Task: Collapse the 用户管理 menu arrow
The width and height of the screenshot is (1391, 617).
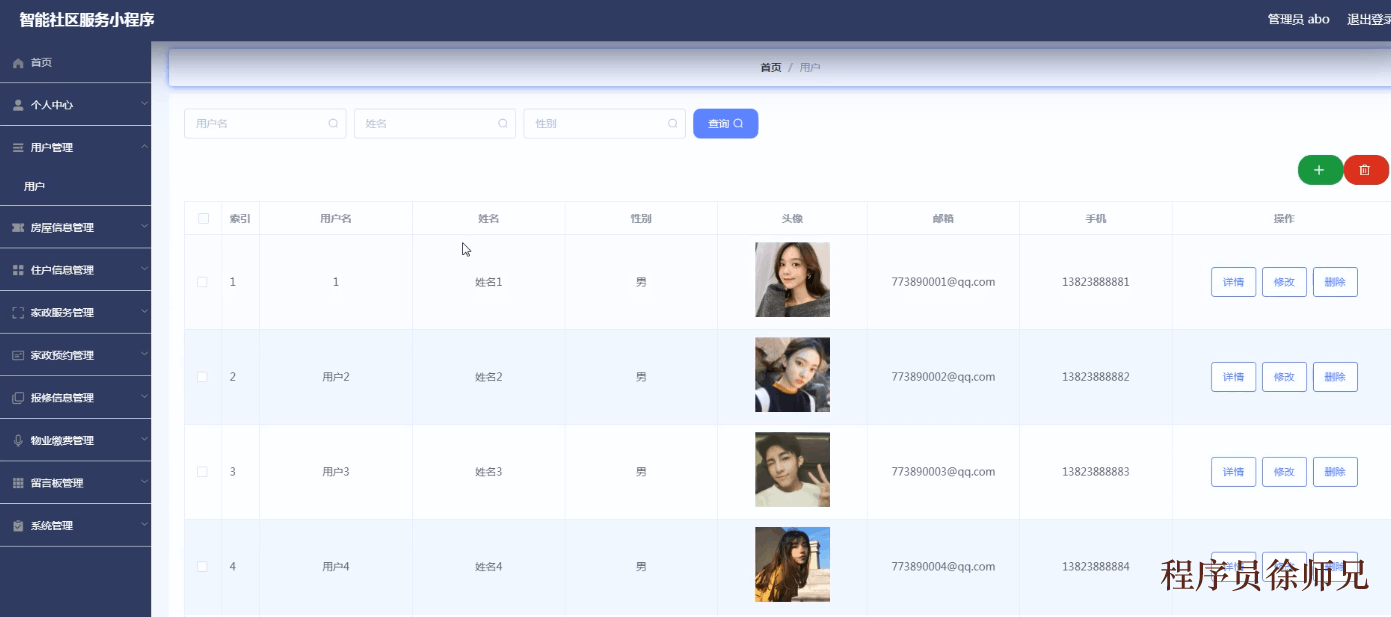Action: tap(144, 147)
